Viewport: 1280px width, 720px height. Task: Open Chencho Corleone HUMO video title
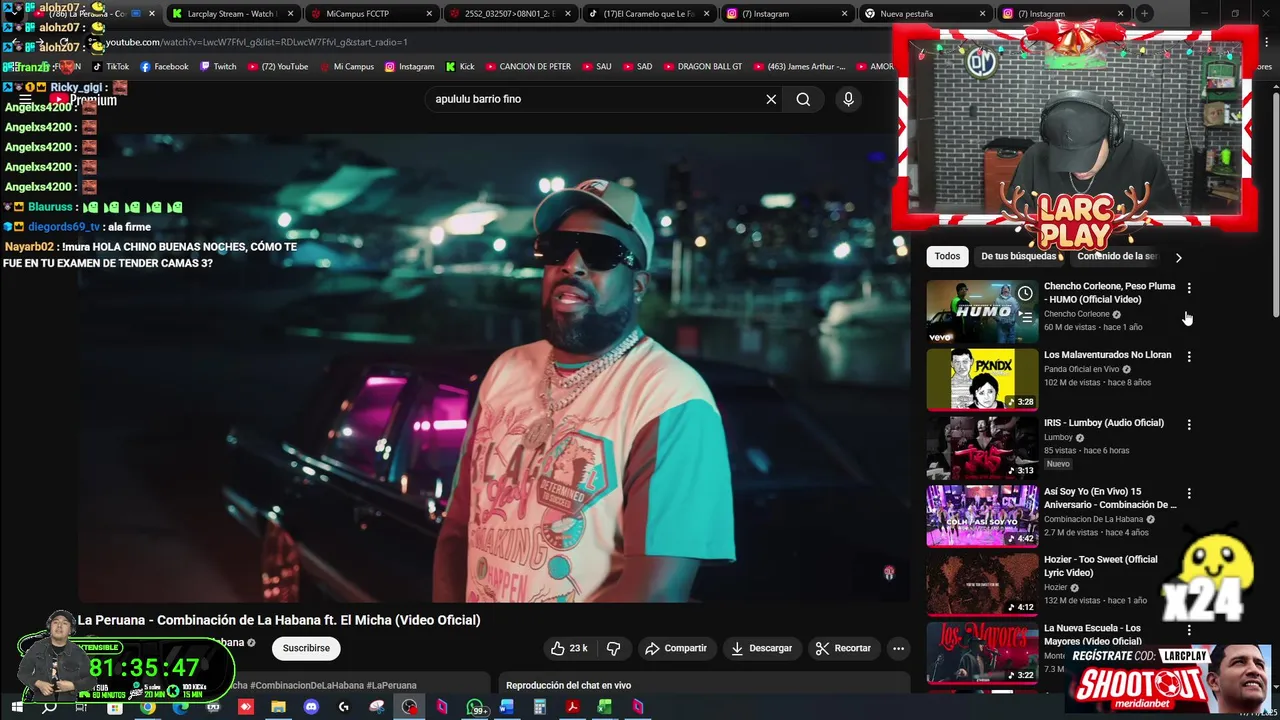(1109, 293)
